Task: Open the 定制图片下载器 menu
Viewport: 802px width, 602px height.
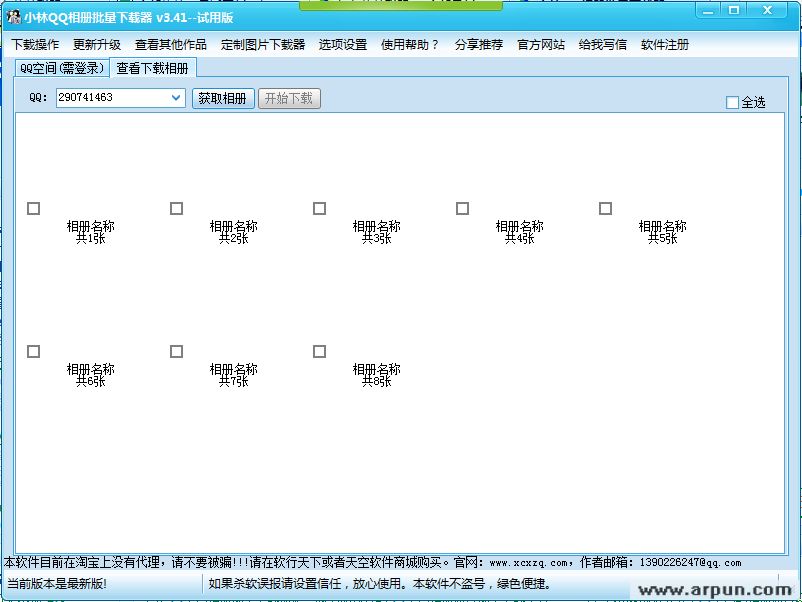Action: coord(263,44)
